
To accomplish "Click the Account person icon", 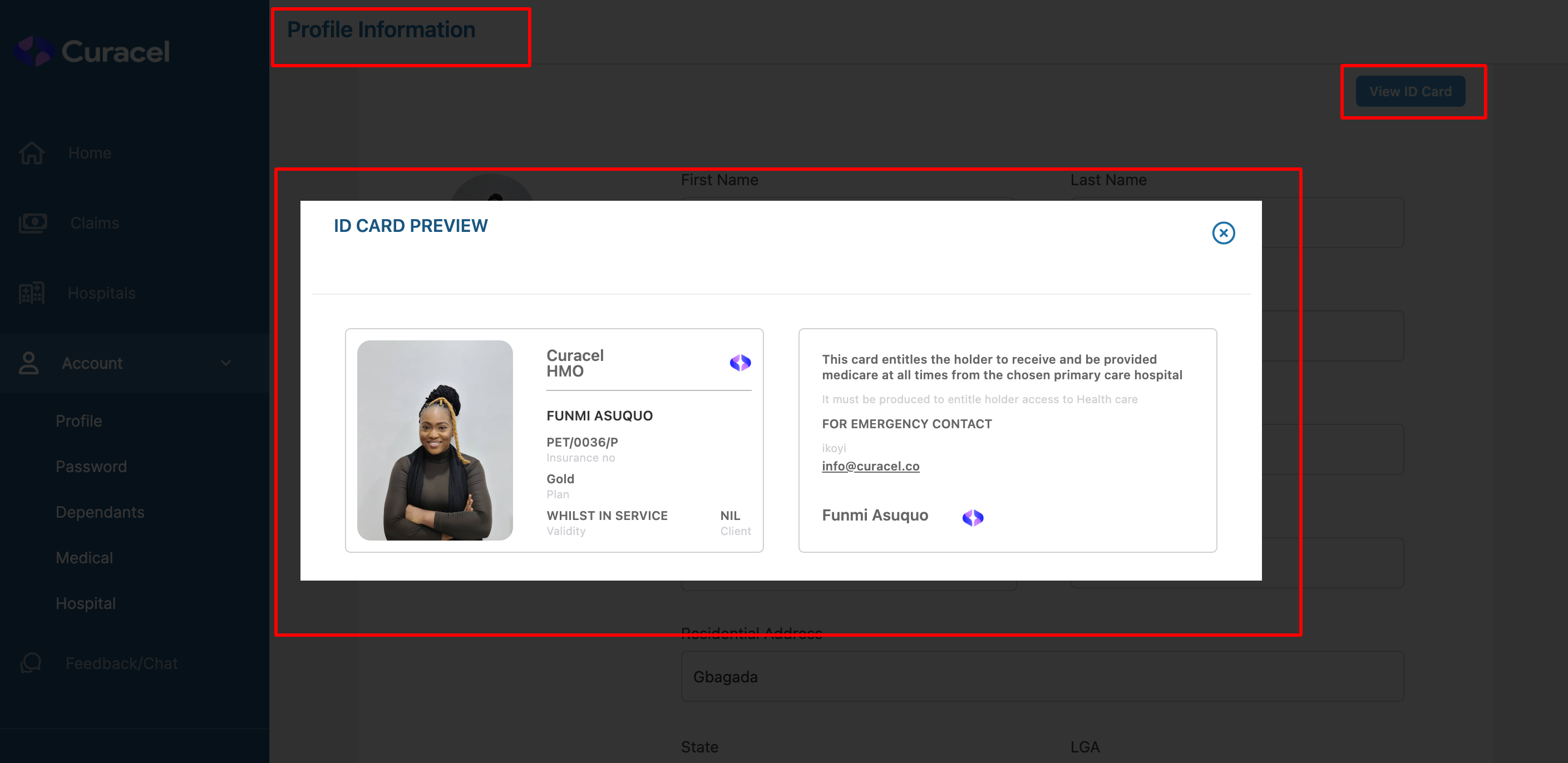I will tap(28, 363).
